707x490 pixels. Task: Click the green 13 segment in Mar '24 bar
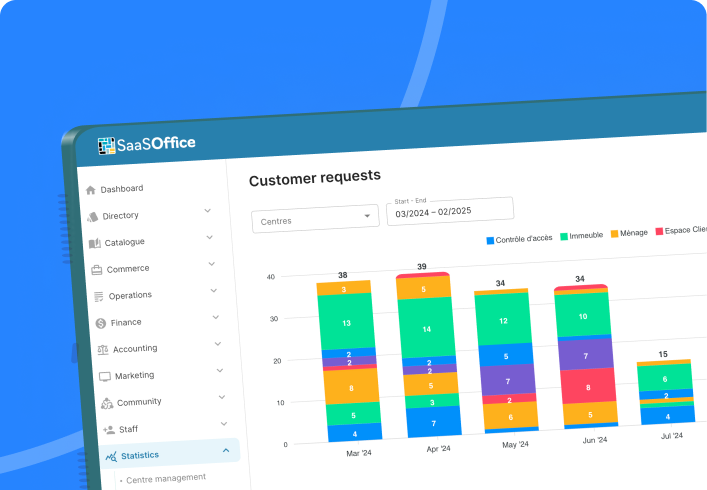pyautogui.click(x=346, y=322)
